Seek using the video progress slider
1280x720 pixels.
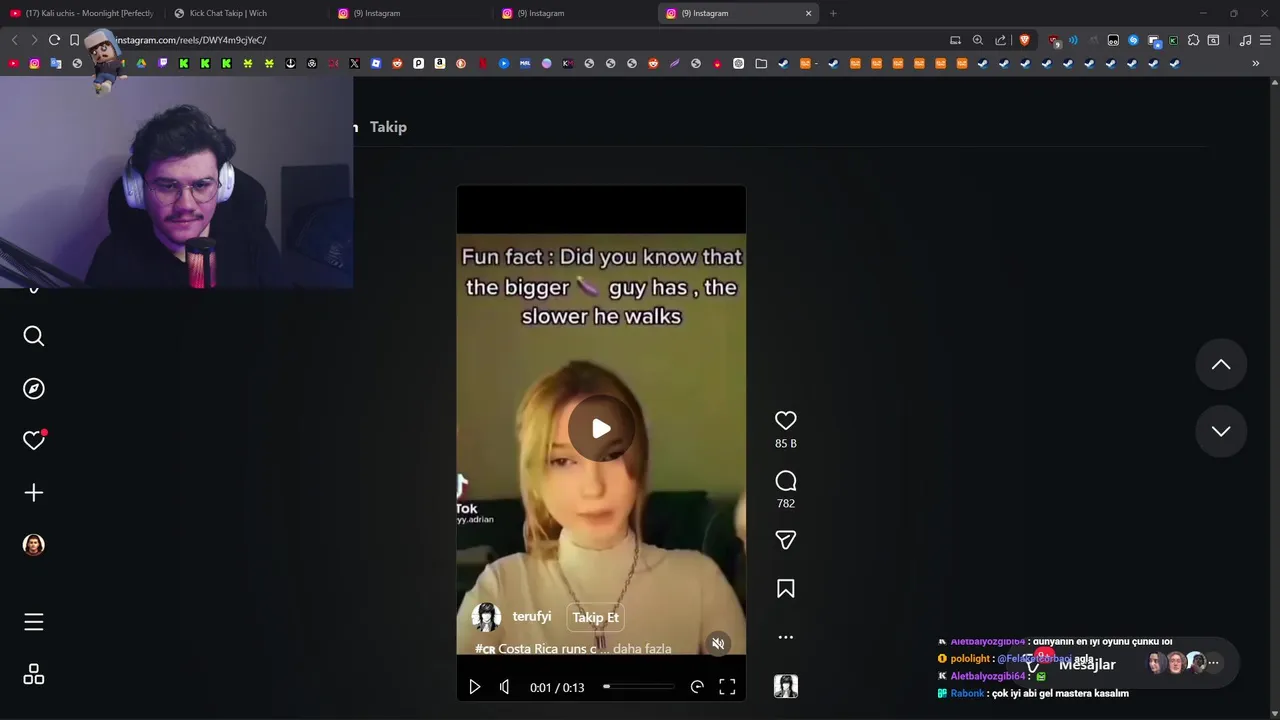tap(638, 687)
